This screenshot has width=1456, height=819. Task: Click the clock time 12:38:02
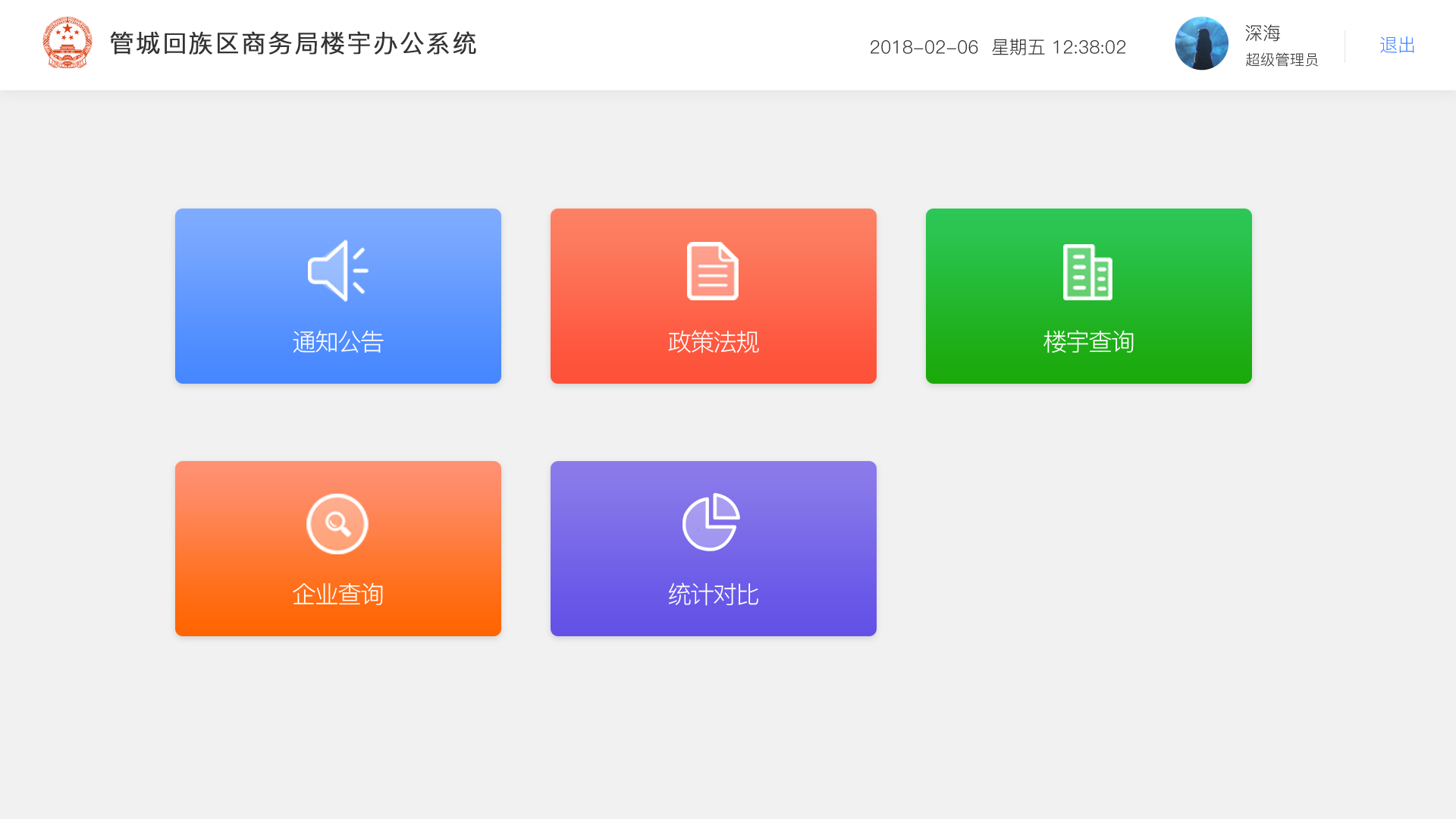(x=1088, y=47)
